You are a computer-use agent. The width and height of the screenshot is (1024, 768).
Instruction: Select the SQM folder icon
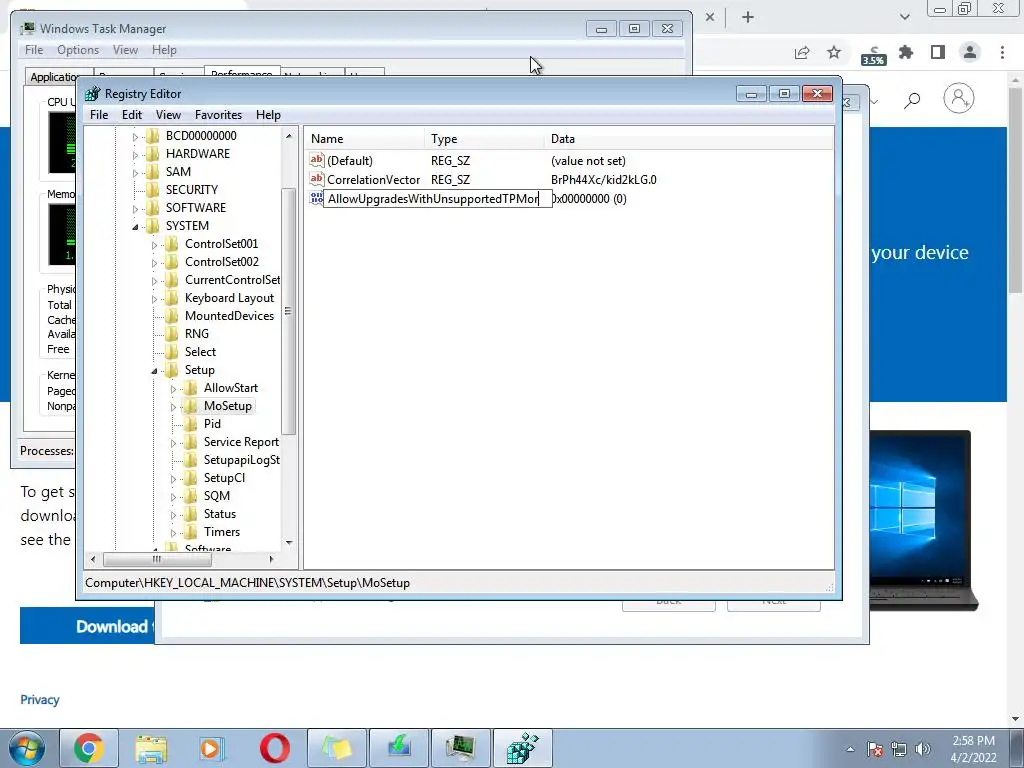coord(191,496)
